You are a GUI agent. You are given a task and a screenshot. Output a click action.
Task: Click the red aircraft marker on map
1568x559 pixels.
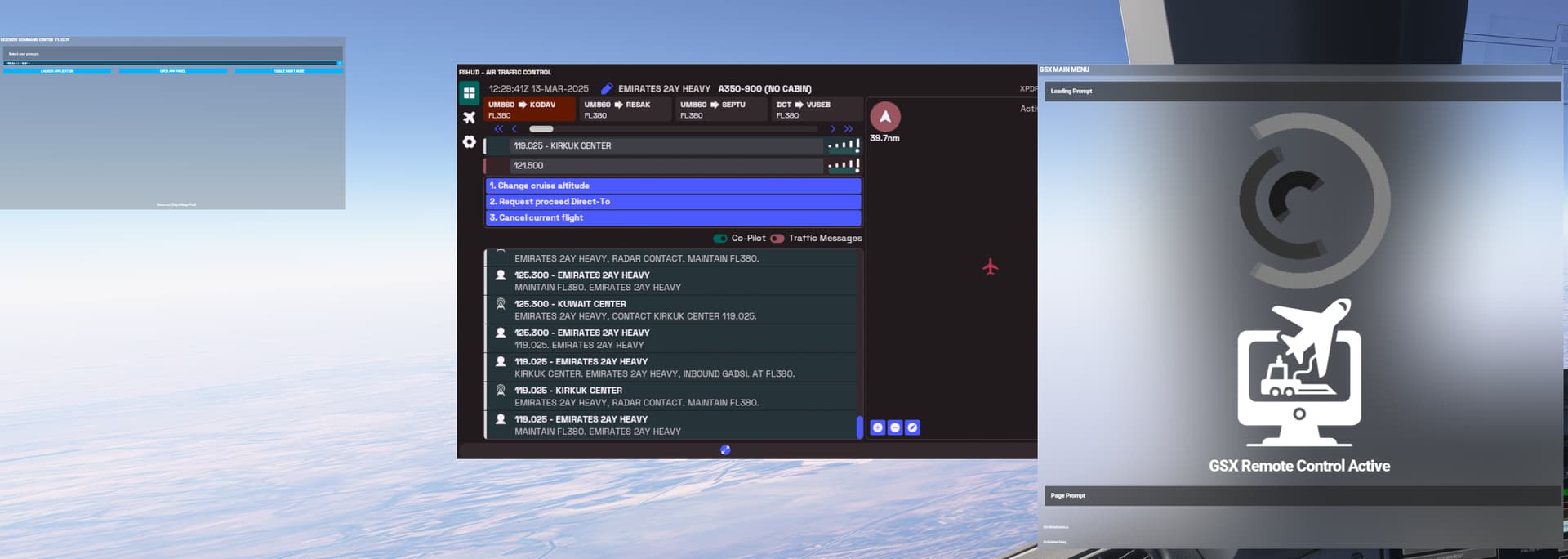tap(990, 266)
